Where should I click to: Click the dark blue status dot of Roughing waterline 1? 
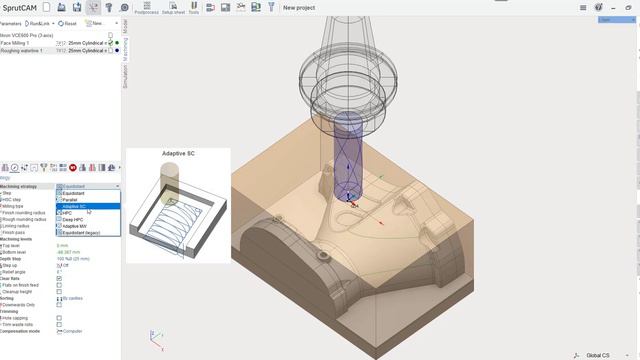click(x=117, y=51)
